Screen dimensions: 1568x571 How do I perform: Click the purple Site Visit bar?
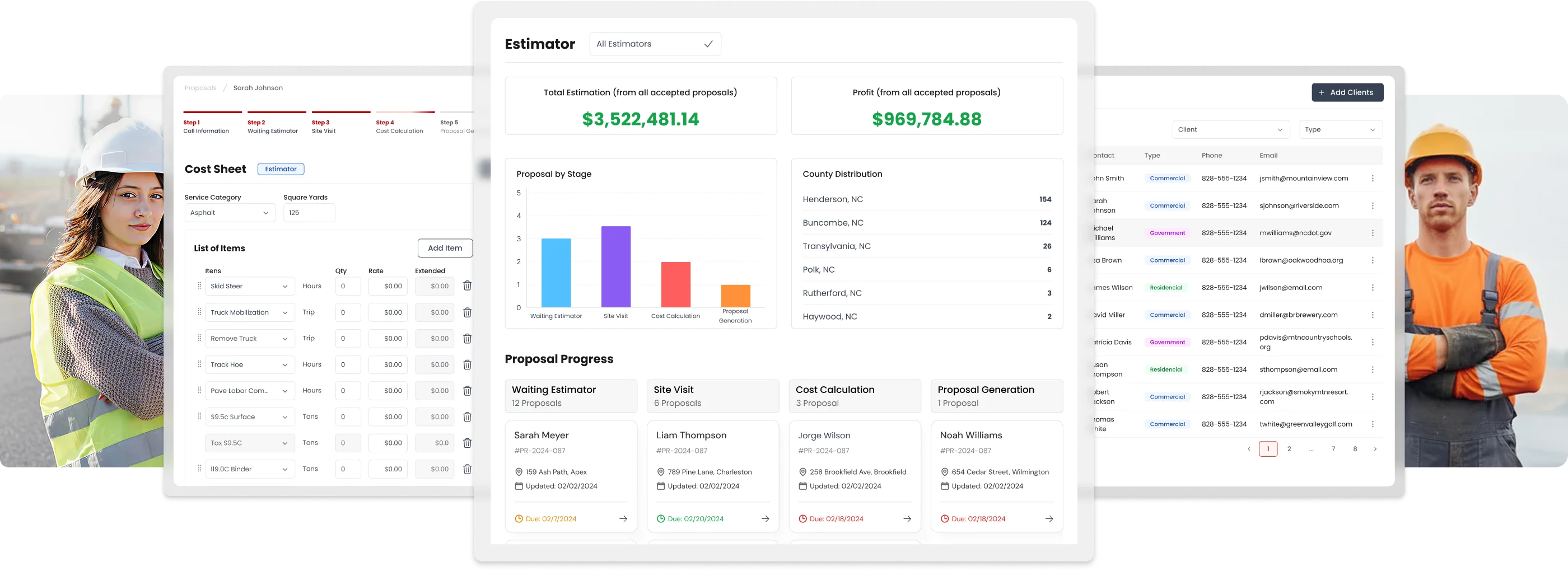tap(615, 266)
